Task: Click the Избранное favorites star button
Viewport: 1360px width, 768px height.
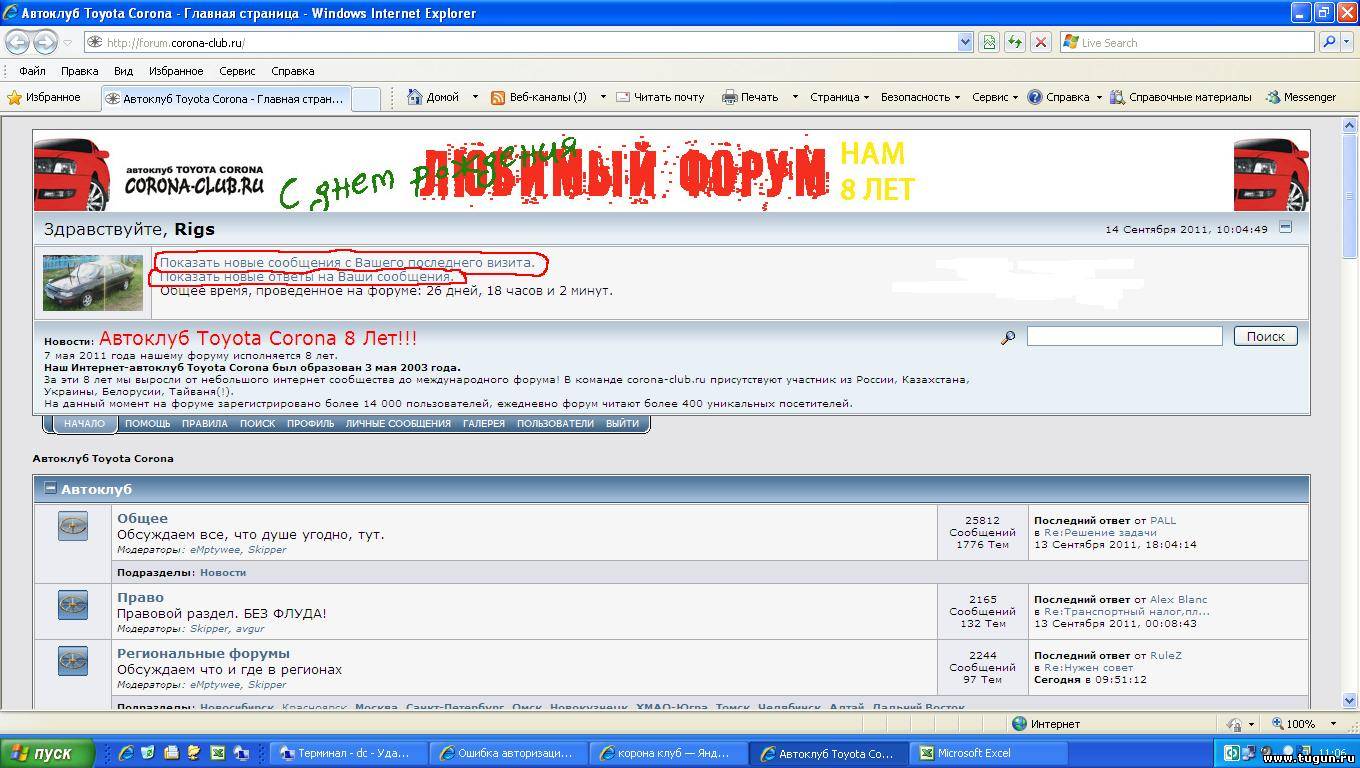Action: (44, 97)
